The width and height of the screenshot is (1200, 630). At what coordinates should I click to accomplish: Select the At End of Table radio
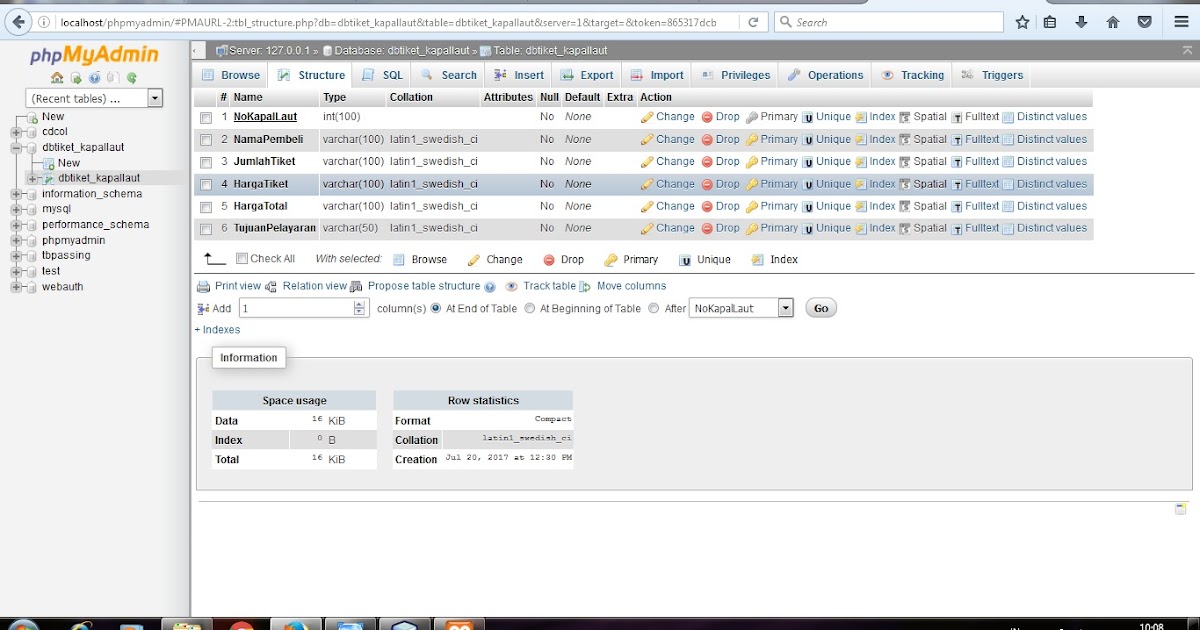click(x=436, y=308)
